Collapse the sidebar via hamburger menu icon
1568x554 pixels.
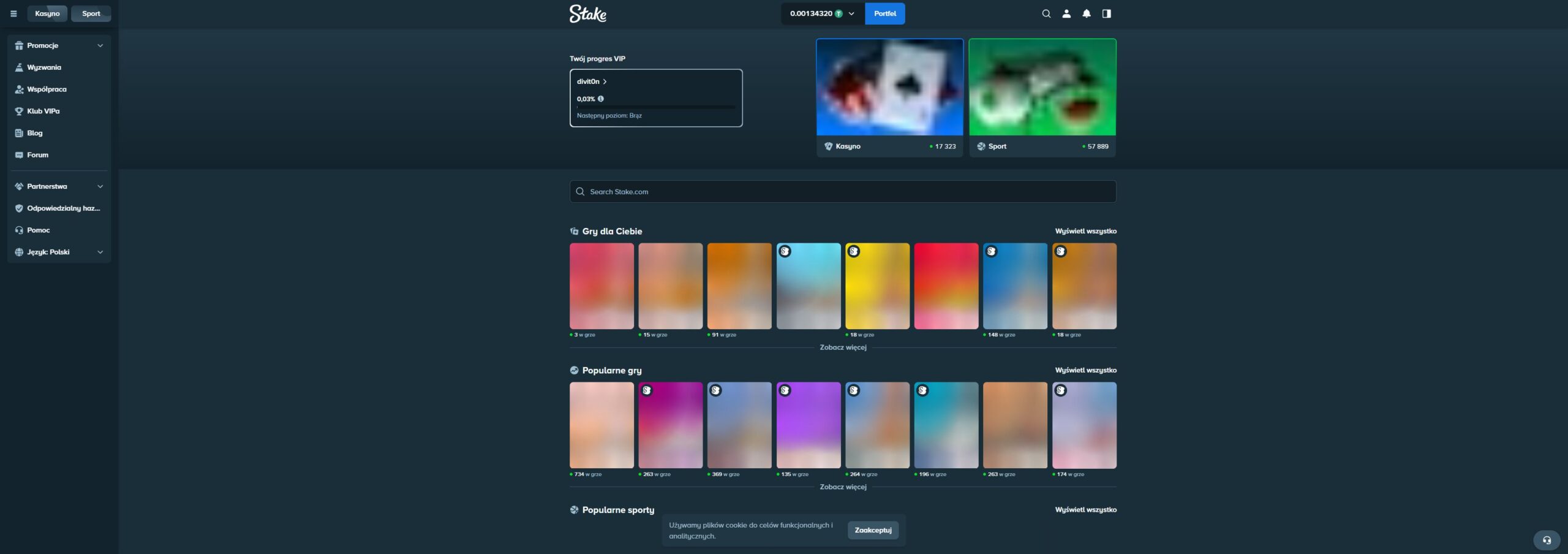tap(13, 13)
